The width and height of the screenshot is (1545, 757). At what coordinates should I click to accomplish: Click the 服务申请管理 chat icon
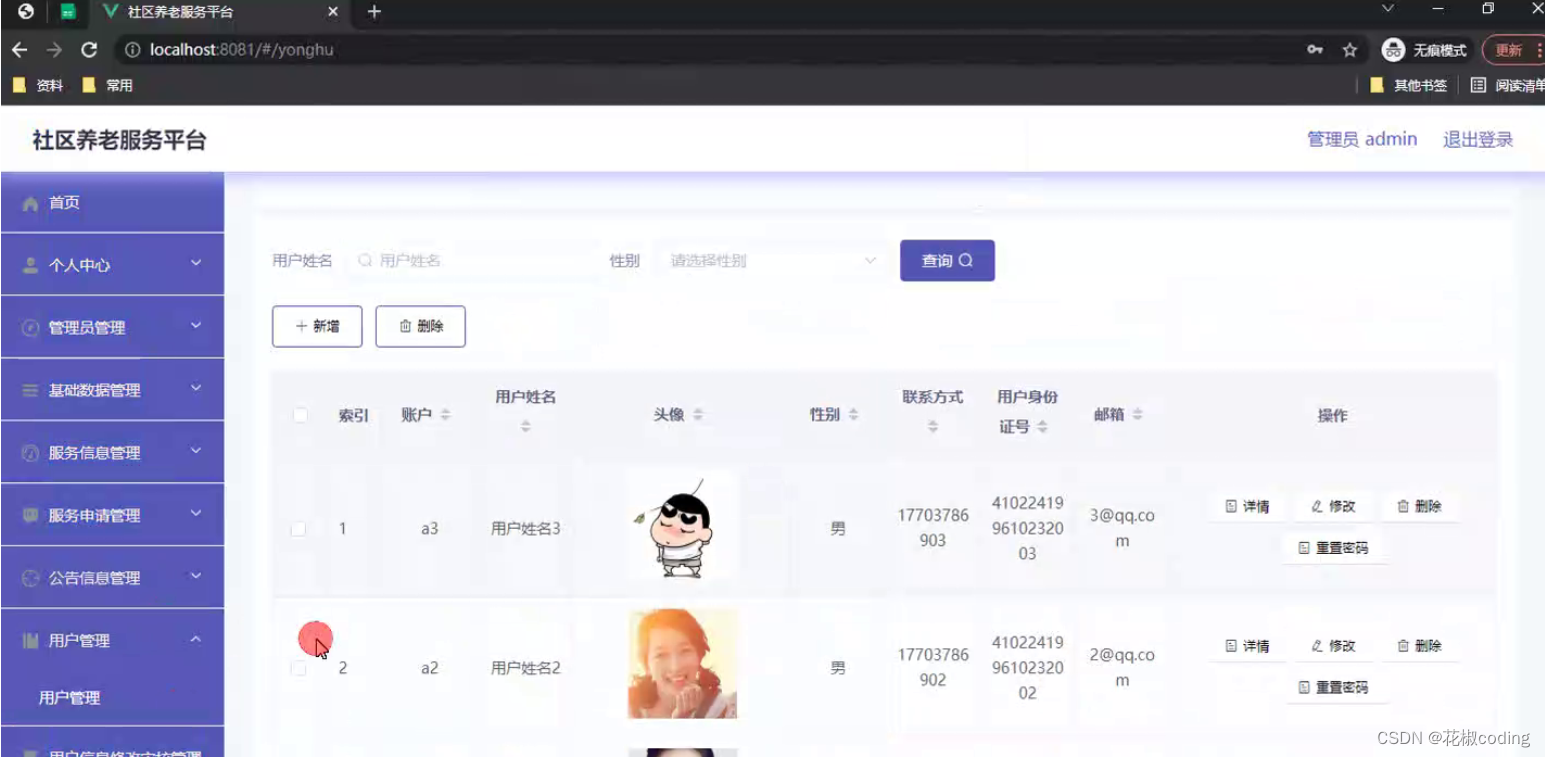pos(28,514)
